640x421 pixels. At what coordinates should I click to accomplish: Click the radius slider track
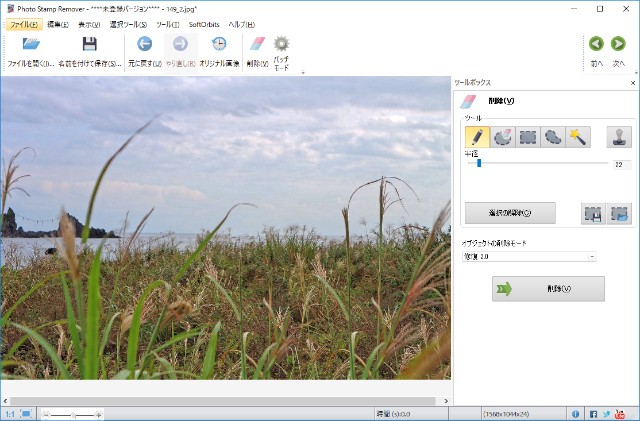point(540,163)
